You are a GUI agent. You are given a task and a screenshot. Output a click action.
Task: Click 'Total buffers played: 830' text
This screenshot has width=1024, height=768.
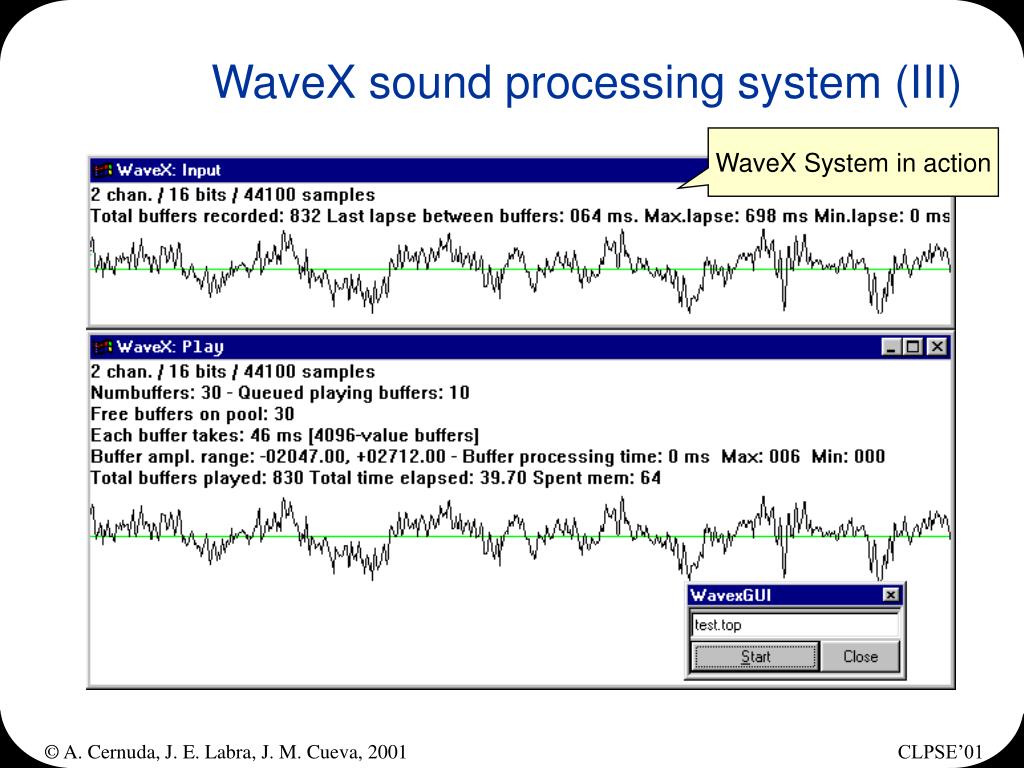[197, 478]
